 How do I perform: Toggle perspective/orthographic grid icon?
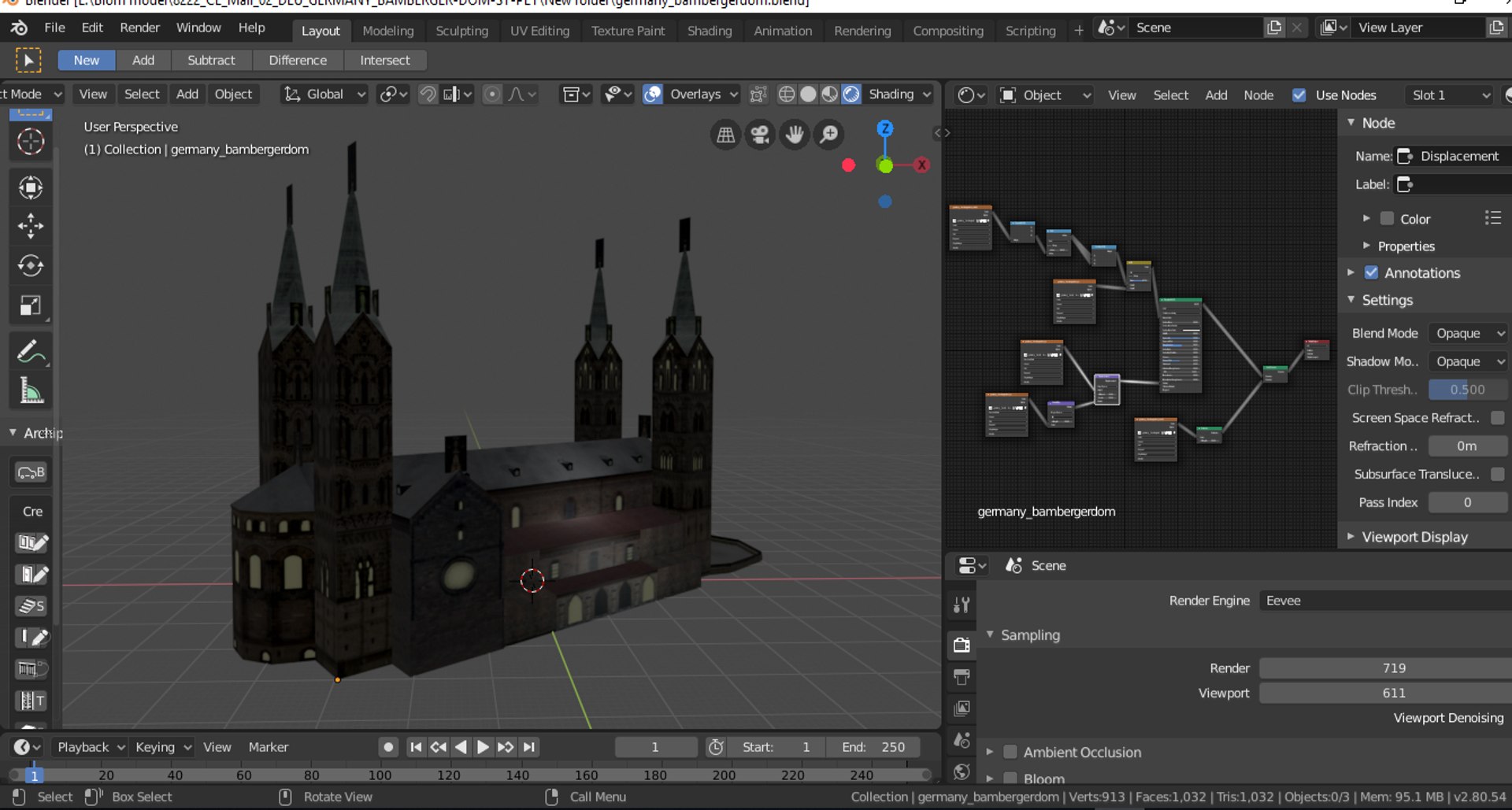725,135
